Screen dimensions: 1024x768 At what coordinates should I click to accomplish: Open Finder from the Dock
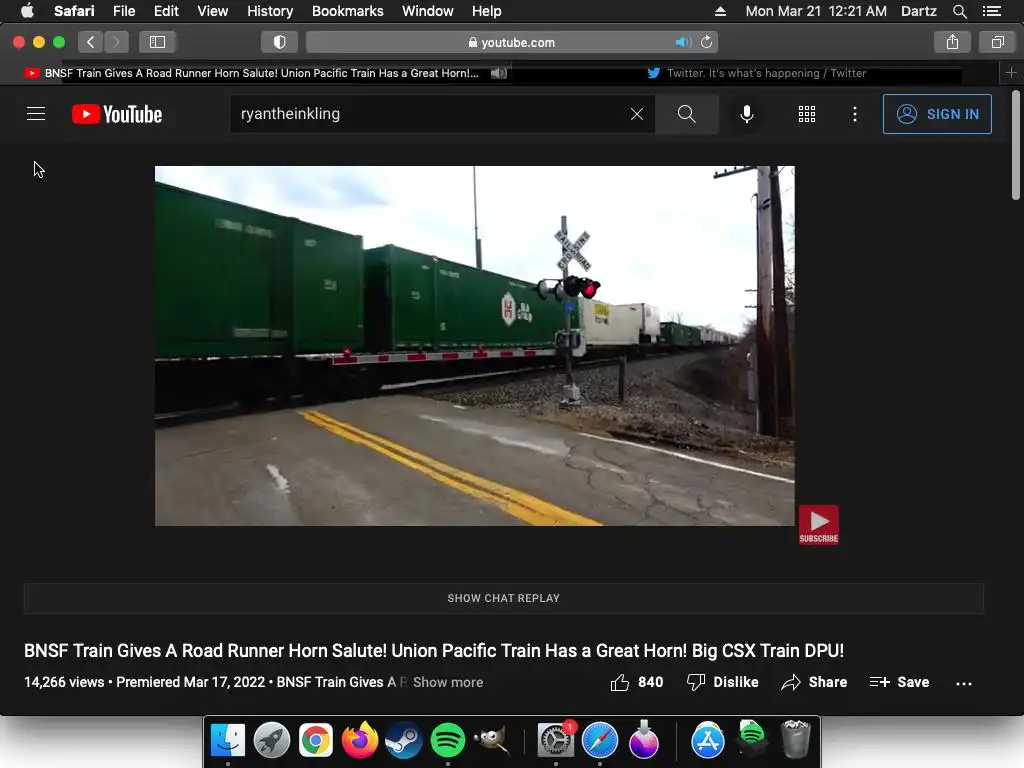(x=228, y=741)
